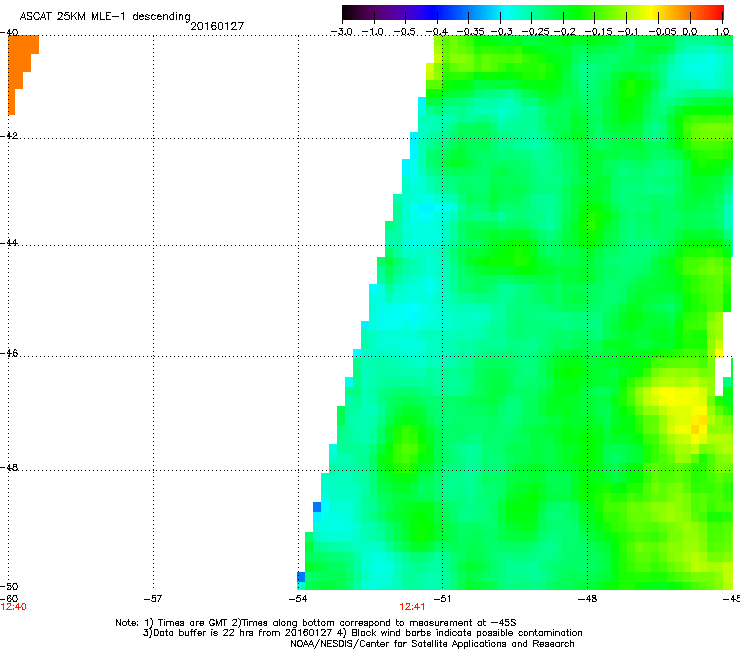The width and height of the screenshot is (740, 650).
Task: Select the '-54' longitude axis label
Action: 298,599
